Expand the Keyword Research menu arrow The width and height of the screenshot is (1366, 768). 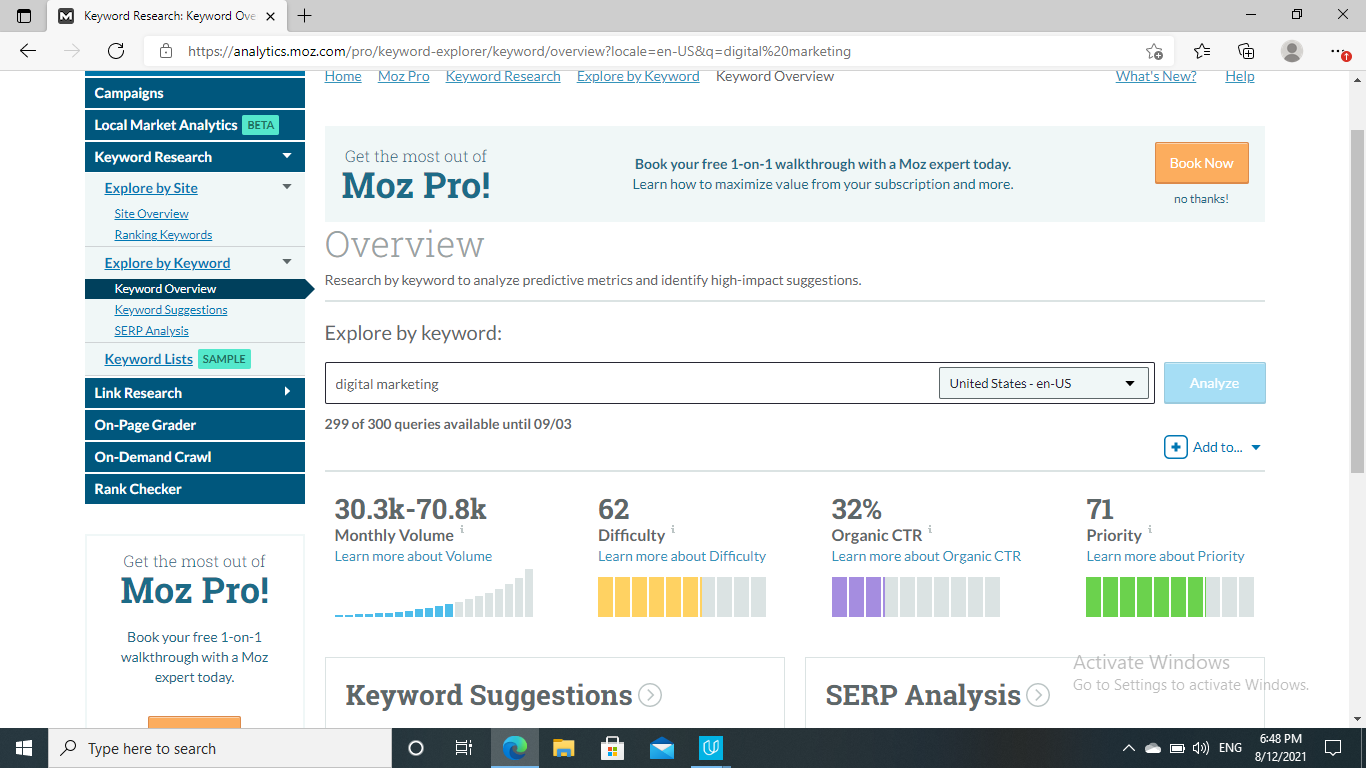click(287, 156)
